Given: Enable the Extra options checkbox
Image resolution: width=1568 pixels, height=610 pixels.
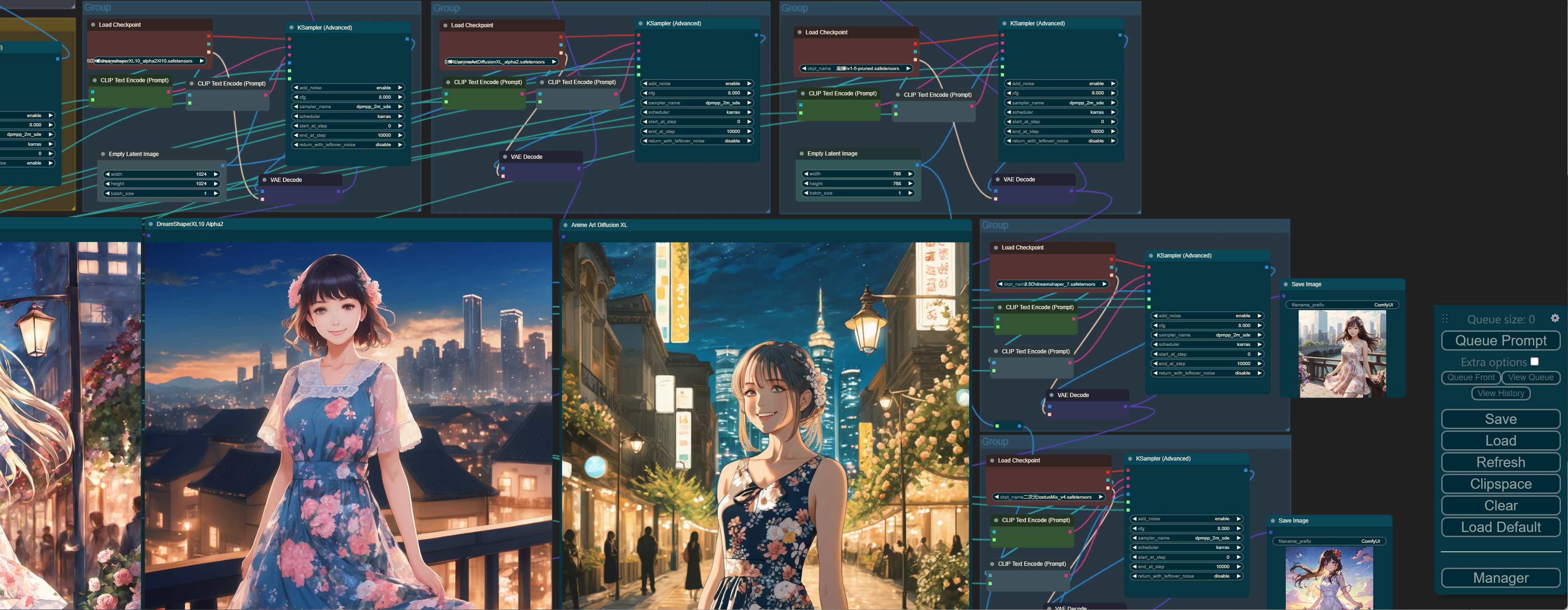Looking at the screenshot, I should click(x=1535, y=361).
